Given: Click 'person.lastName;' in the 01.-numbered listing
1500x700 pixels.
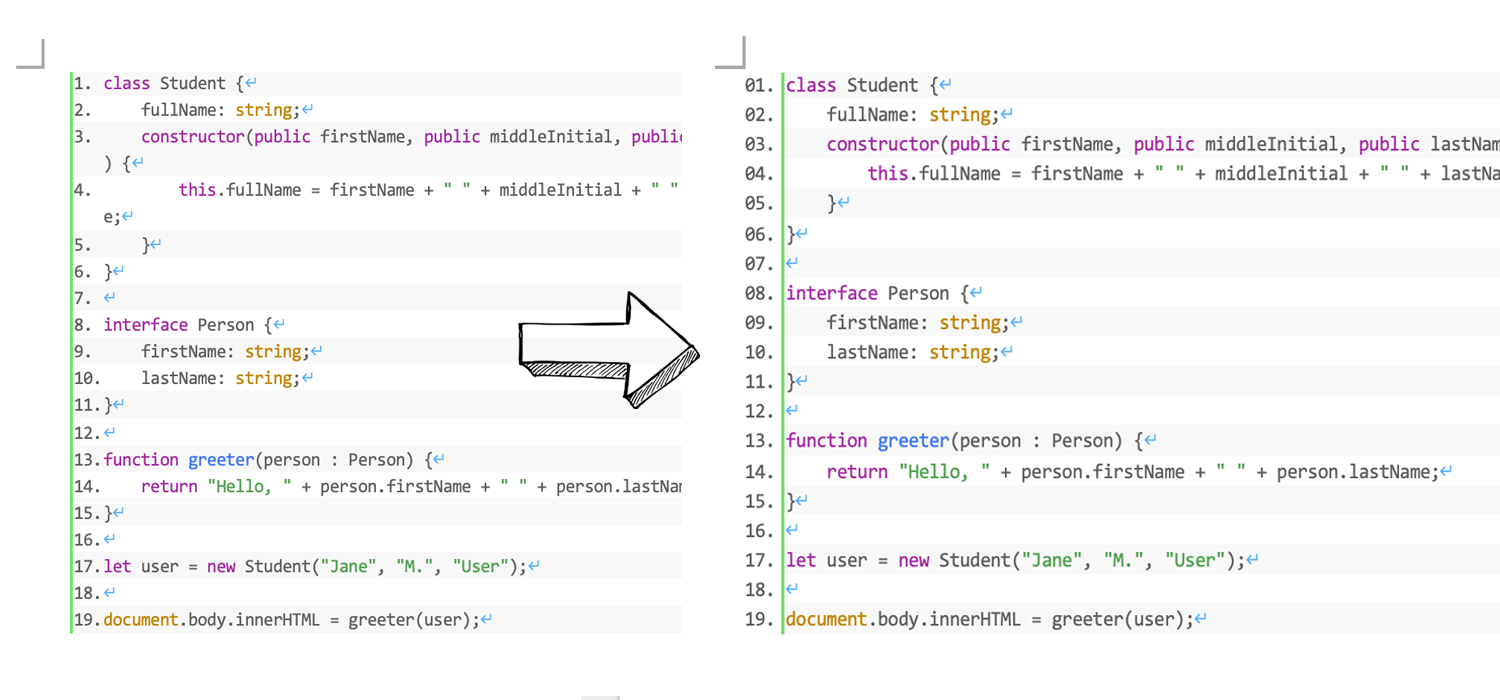Looking at the screenshot, I should pyautogui.click(x=1357, y=472).
